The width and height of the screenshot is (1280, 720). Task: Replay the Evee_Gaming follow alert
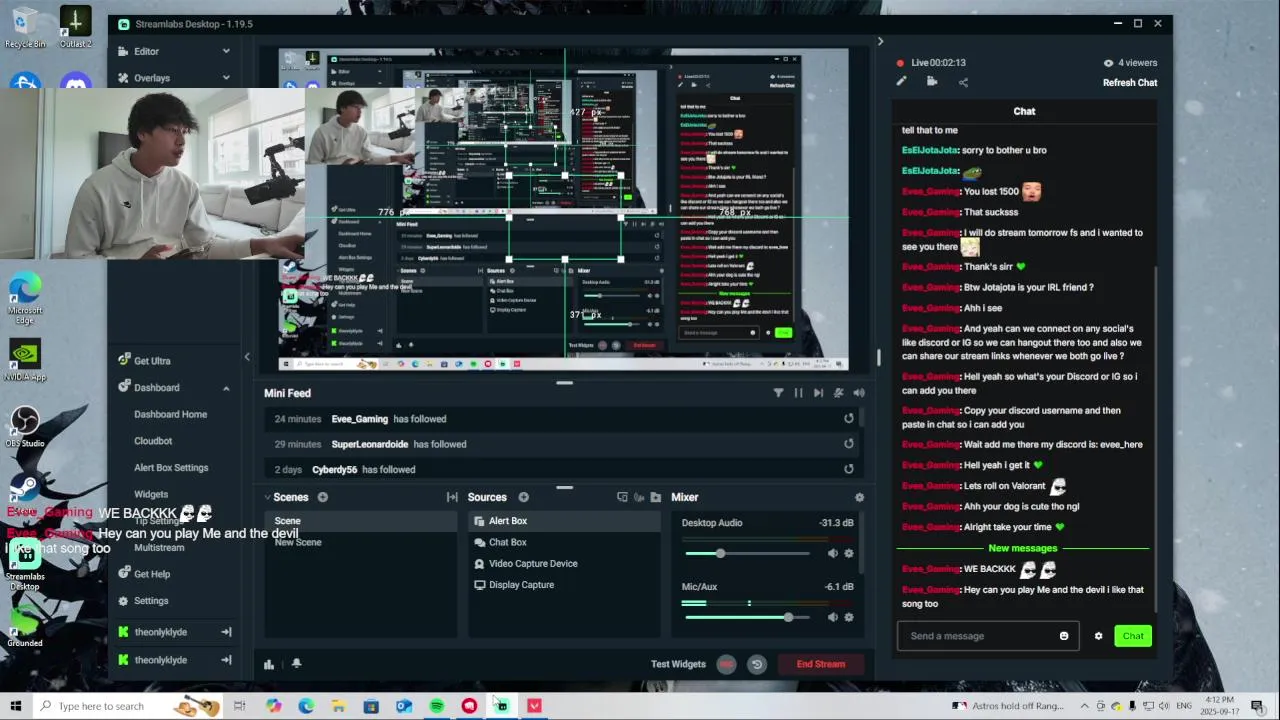click(x=848, y=419)
